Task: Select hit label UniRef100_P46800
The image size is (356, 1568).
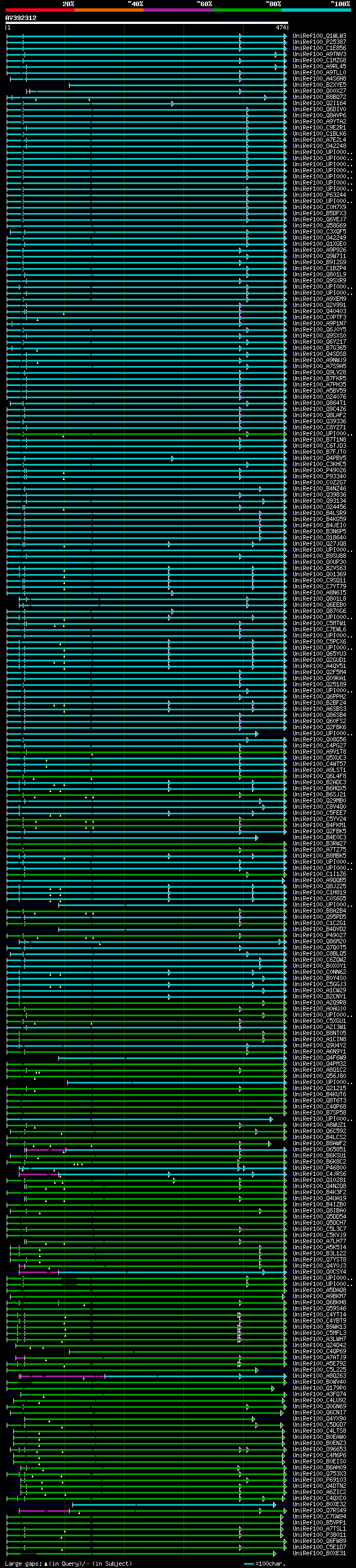Action: (x=319, y=1168)
